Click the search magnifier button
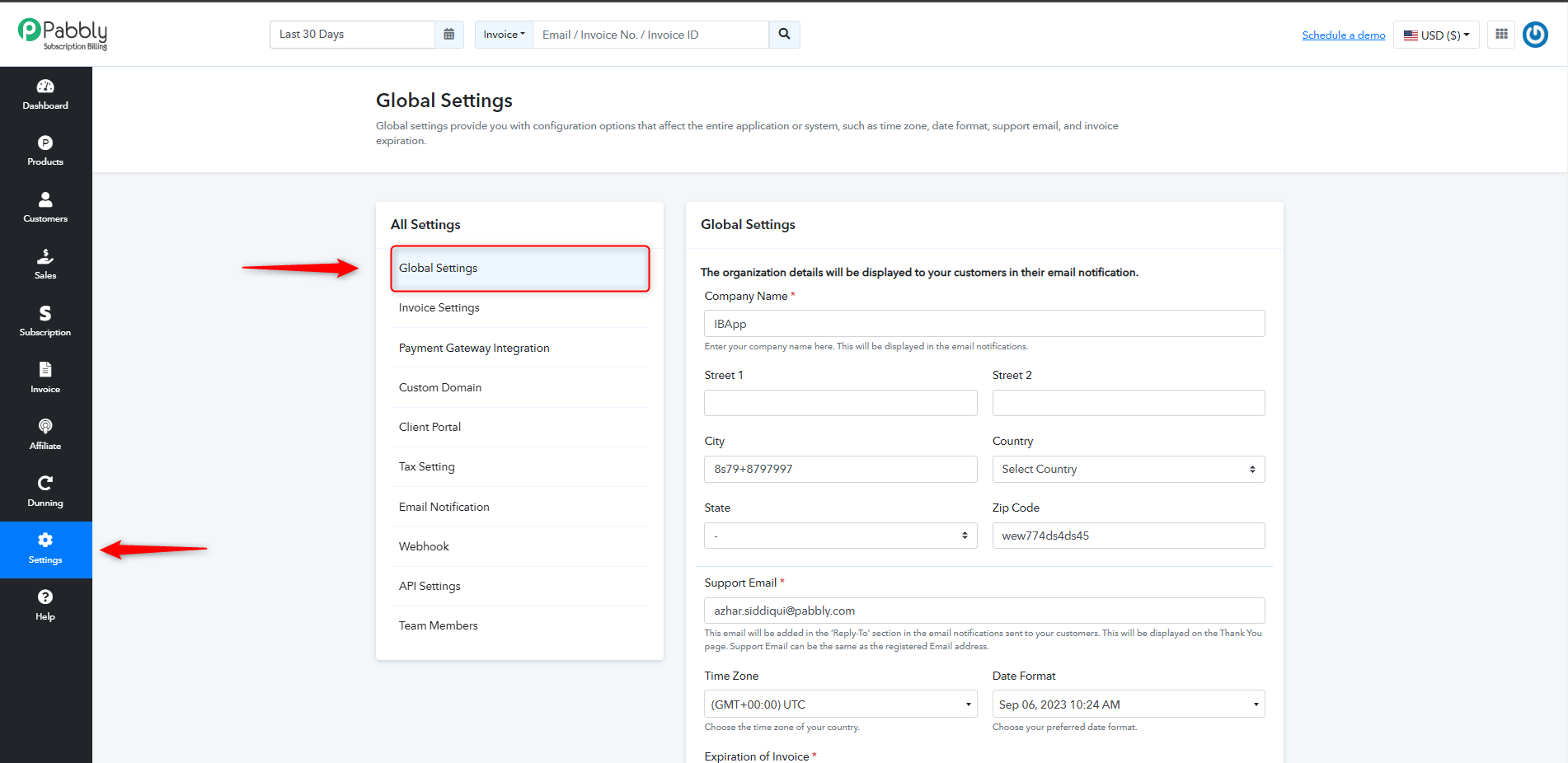 (784, 35)
